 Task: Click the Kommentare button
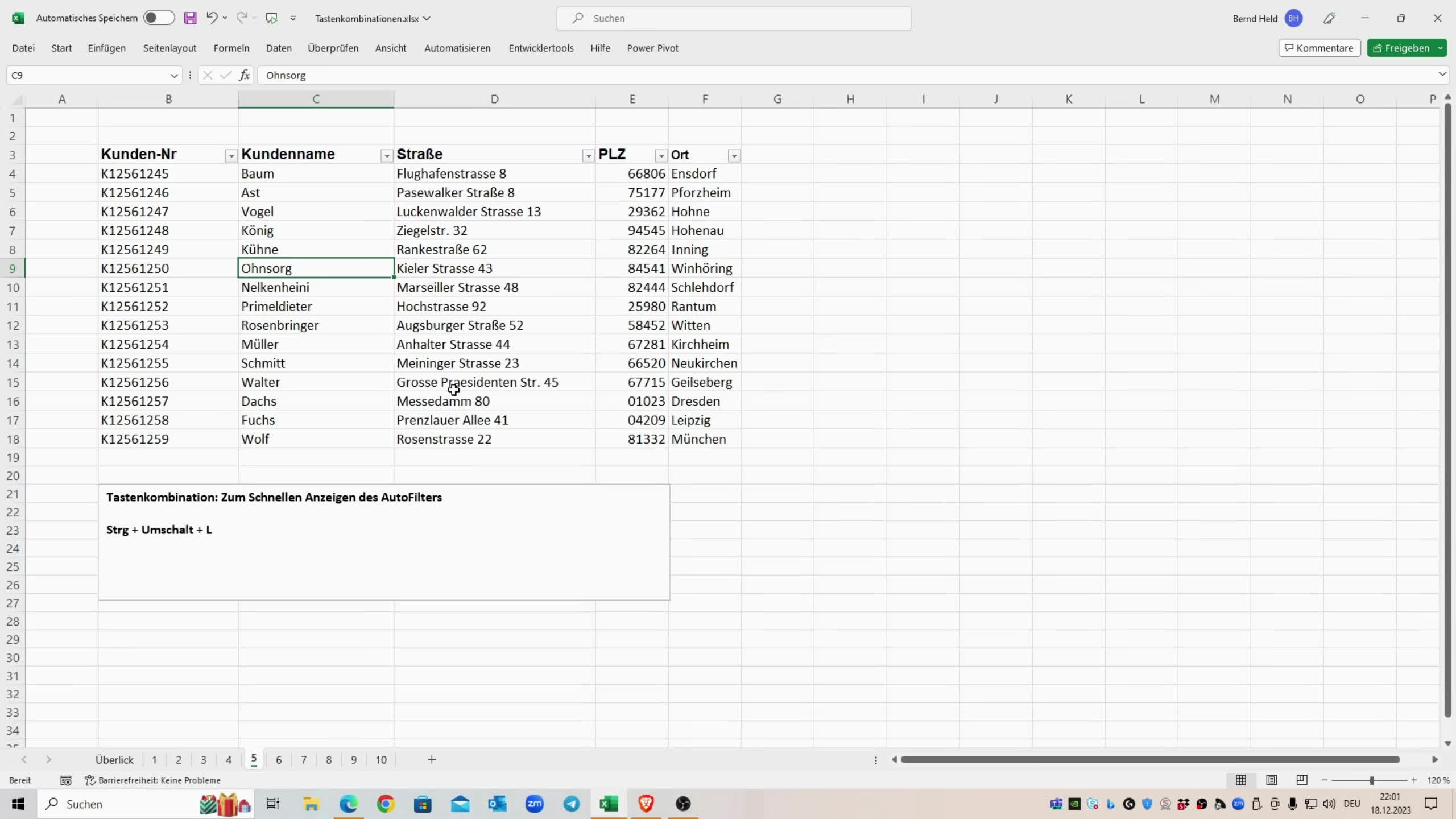point(1318,48)
